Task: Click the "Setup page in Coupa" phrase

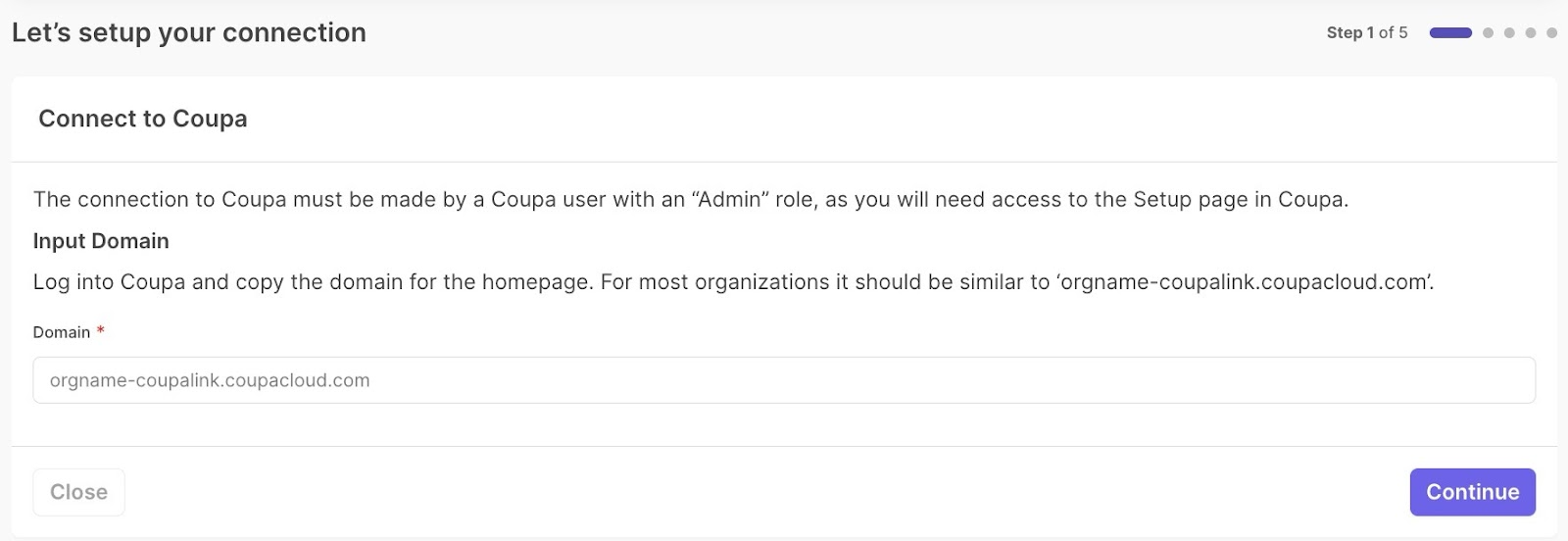Action: pyautogui.click(x=1240, y=200)
